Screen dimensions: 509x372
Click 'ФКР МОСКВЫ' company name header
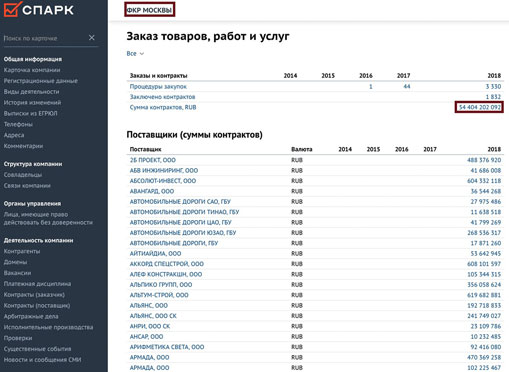click(x=149, y=10)
